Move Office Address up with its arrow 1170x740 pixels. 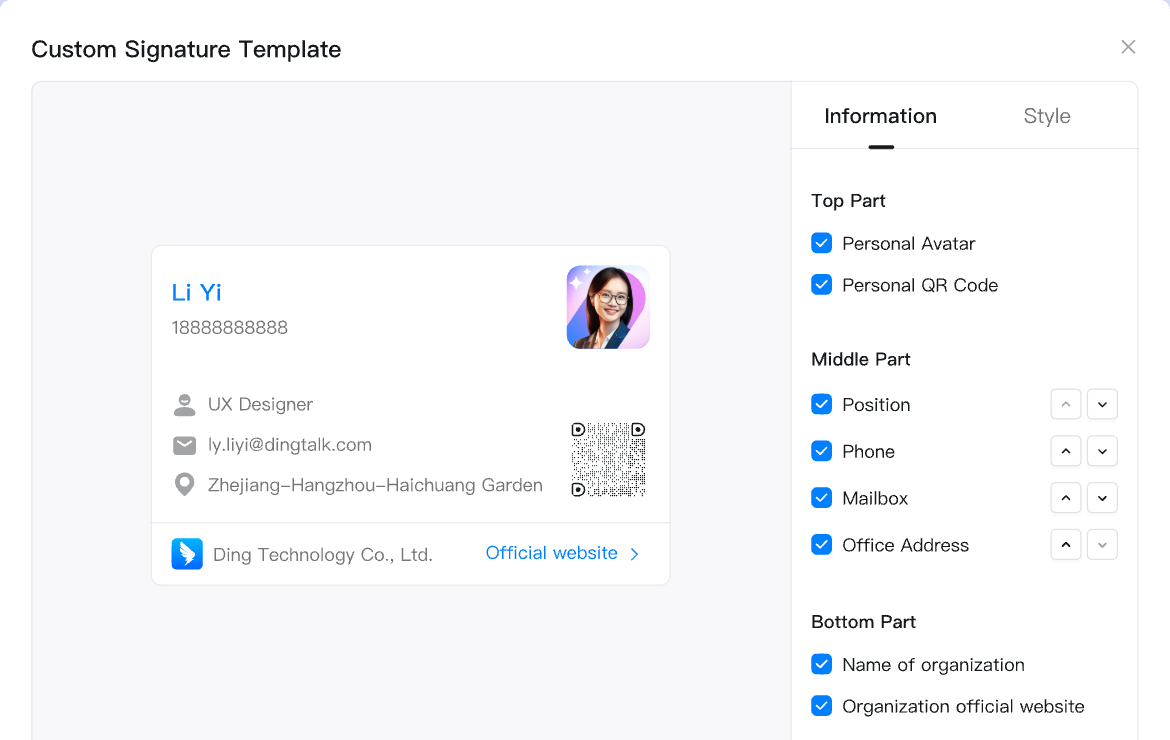click(1066, 545)
